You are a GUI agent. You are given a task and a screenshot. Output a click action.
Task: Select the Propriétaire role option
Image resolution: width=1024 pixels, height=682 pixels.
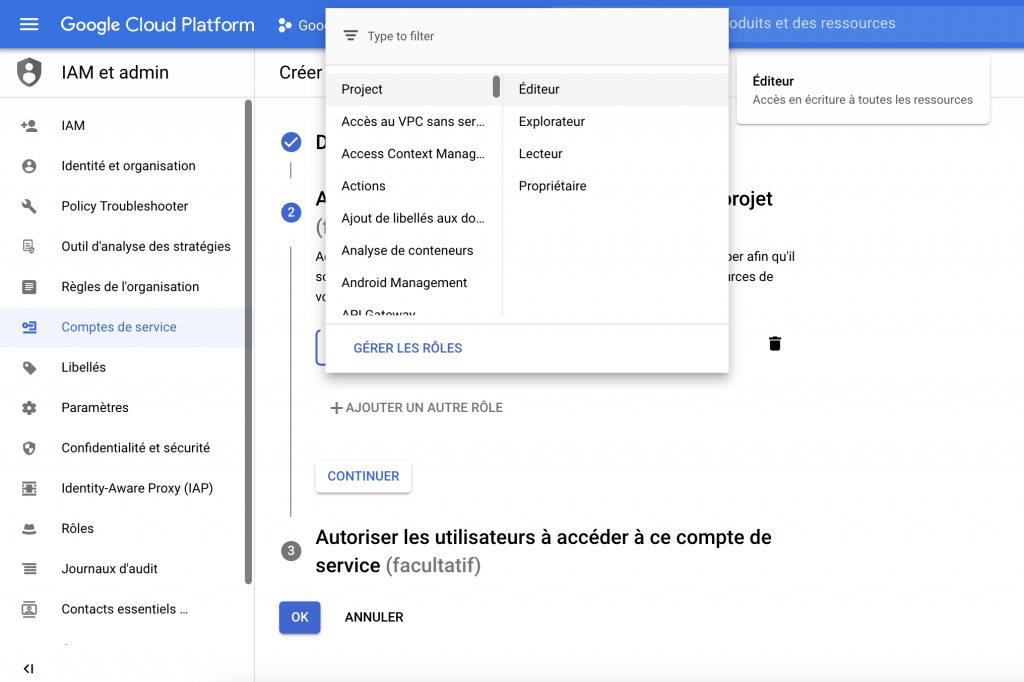click(x=552, y=186)
